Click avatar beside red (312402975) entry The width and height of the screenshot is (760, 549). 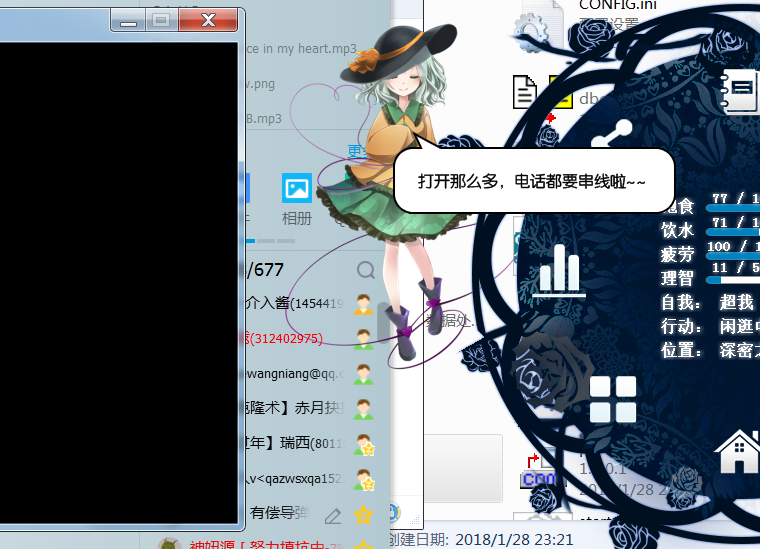tap(364, 339)
